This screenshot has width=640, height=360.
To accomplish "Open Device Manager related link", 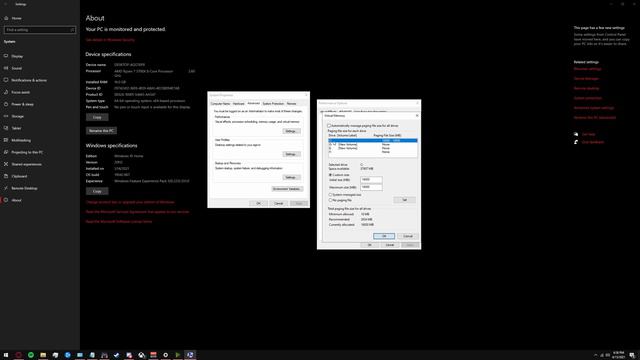I will coord(586,79).
